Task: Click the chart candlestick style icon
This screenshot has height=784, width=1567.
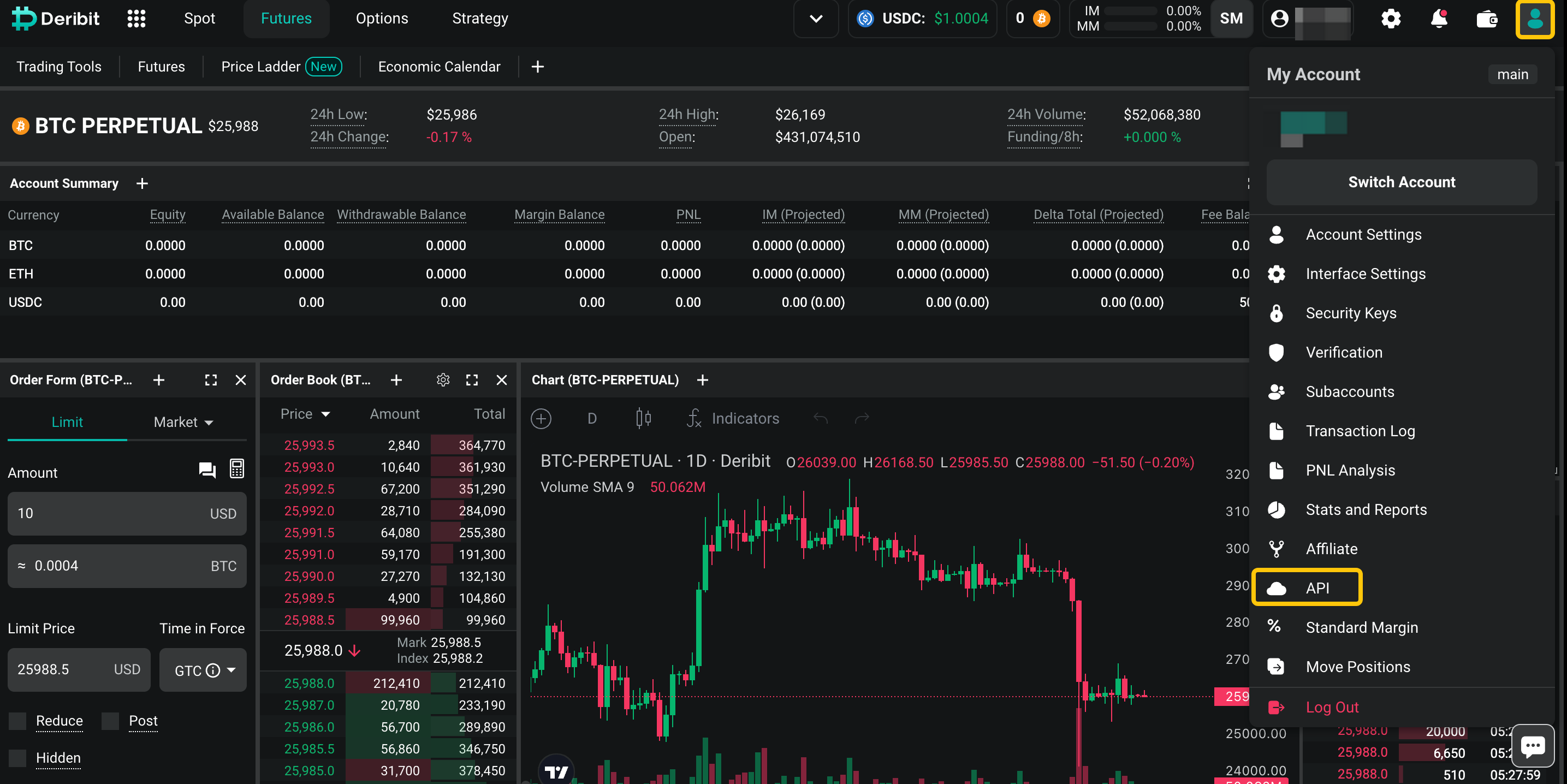Action: pos(643,418)
